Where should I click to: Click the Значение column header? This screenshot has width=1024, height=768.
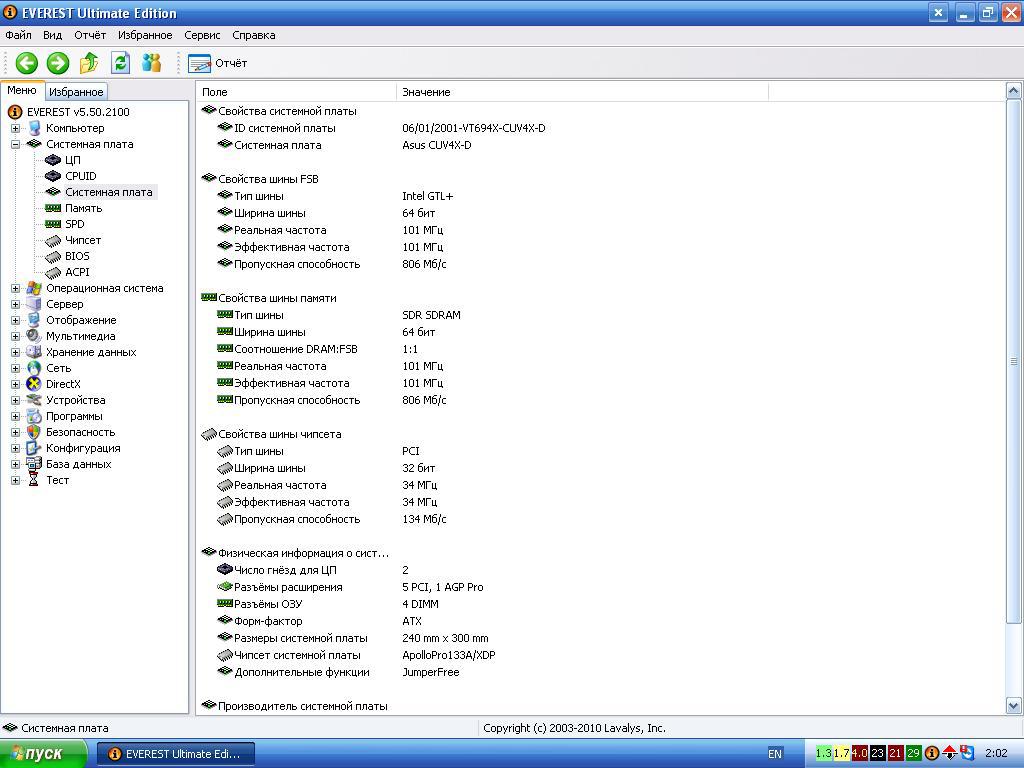(x=426, y=92)
